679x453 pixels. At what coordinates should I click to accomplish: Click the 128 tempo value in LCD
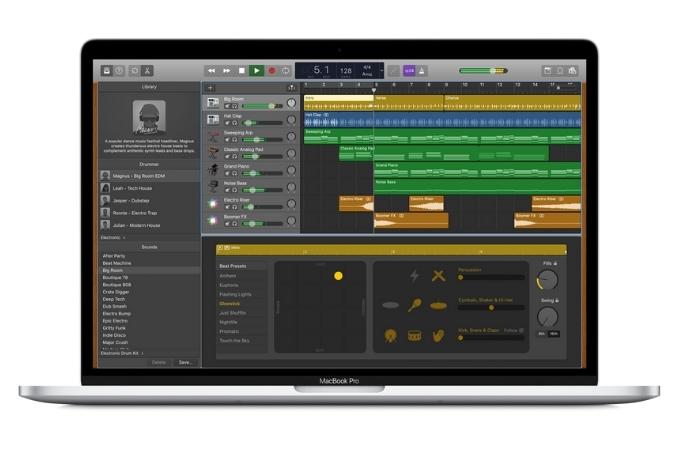tap(346, 70)
